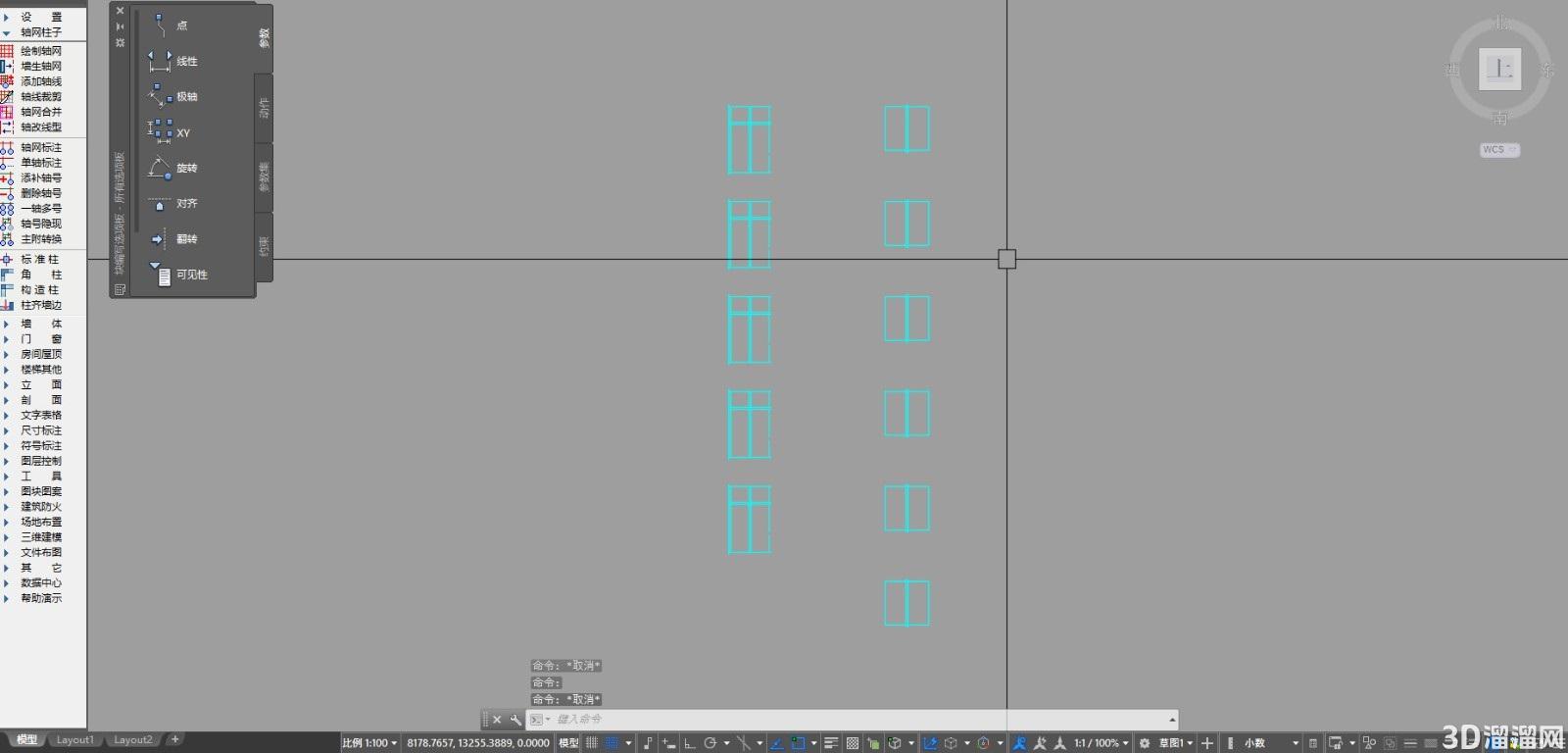Toggle snap mode in status bar
1568x753 pixels.
tap(612, 742)
